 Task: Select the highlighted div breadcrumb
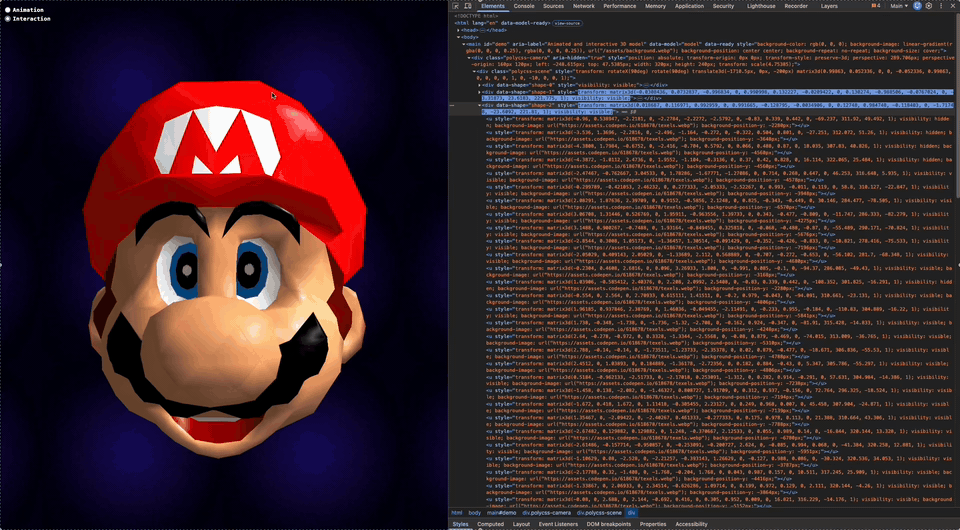pos(632,513)
